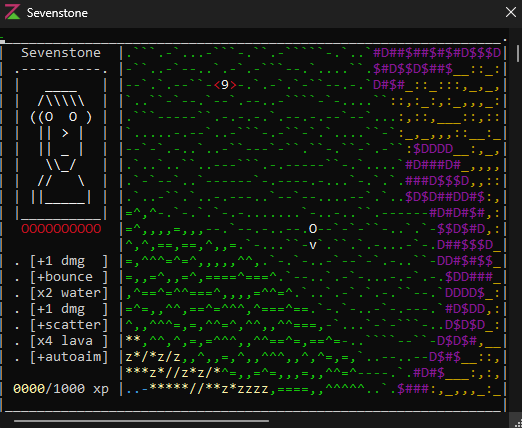Toggle the [x2 water] upgrade
The height and width of the screenshot is (428, 522).
tap(69, 293)
